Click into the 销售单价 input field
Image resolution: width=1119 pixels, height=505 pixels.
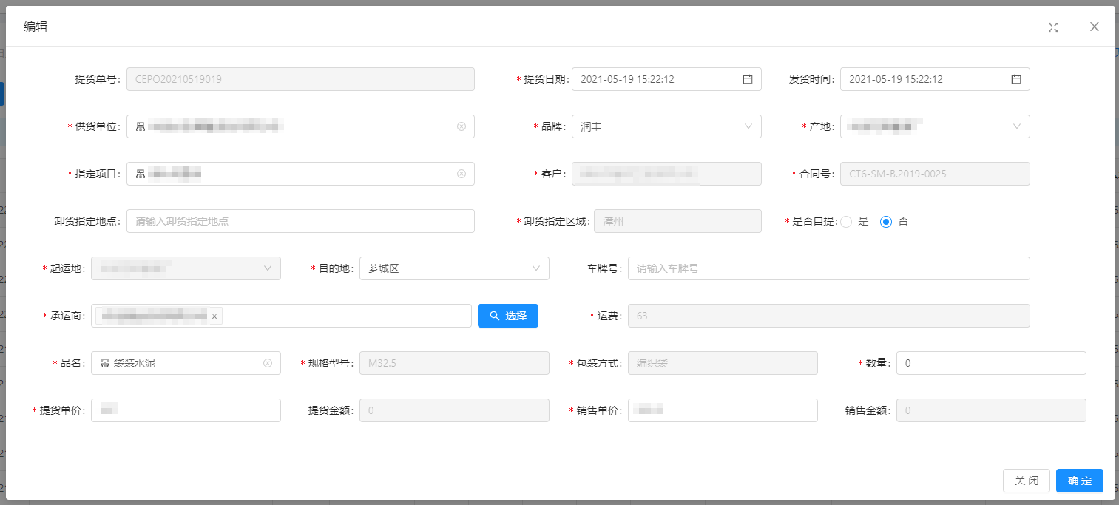click(x=723, y=410)
